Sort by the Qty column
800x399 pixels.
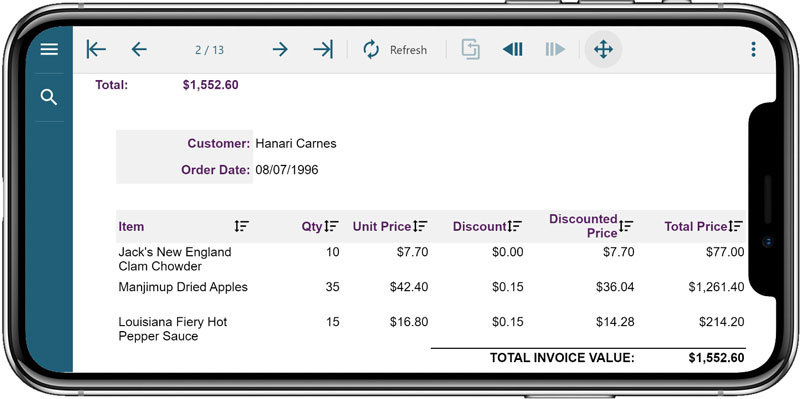tap(332, 226)
